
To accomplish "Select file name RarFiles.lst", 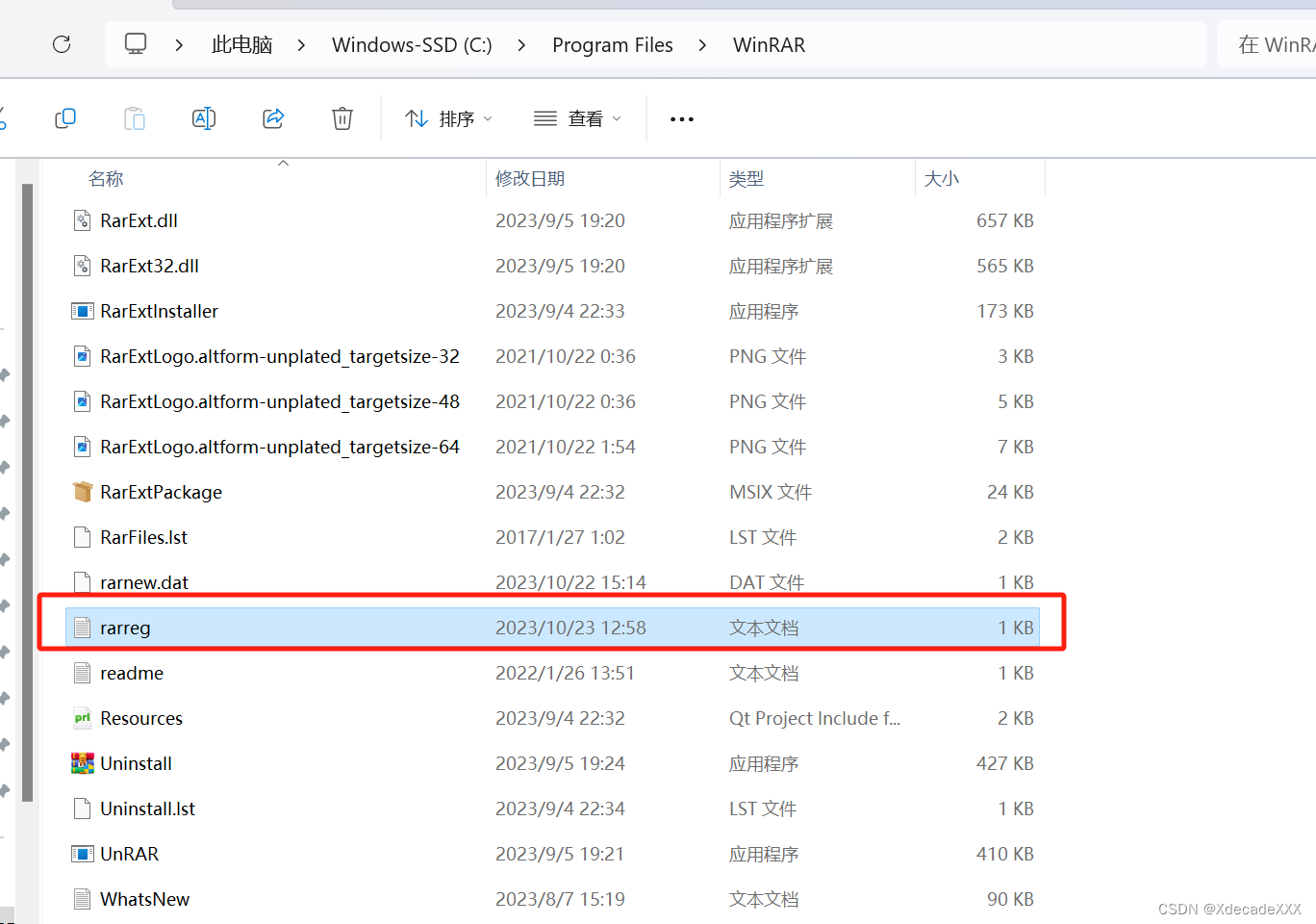I will (x=143, y=537).
